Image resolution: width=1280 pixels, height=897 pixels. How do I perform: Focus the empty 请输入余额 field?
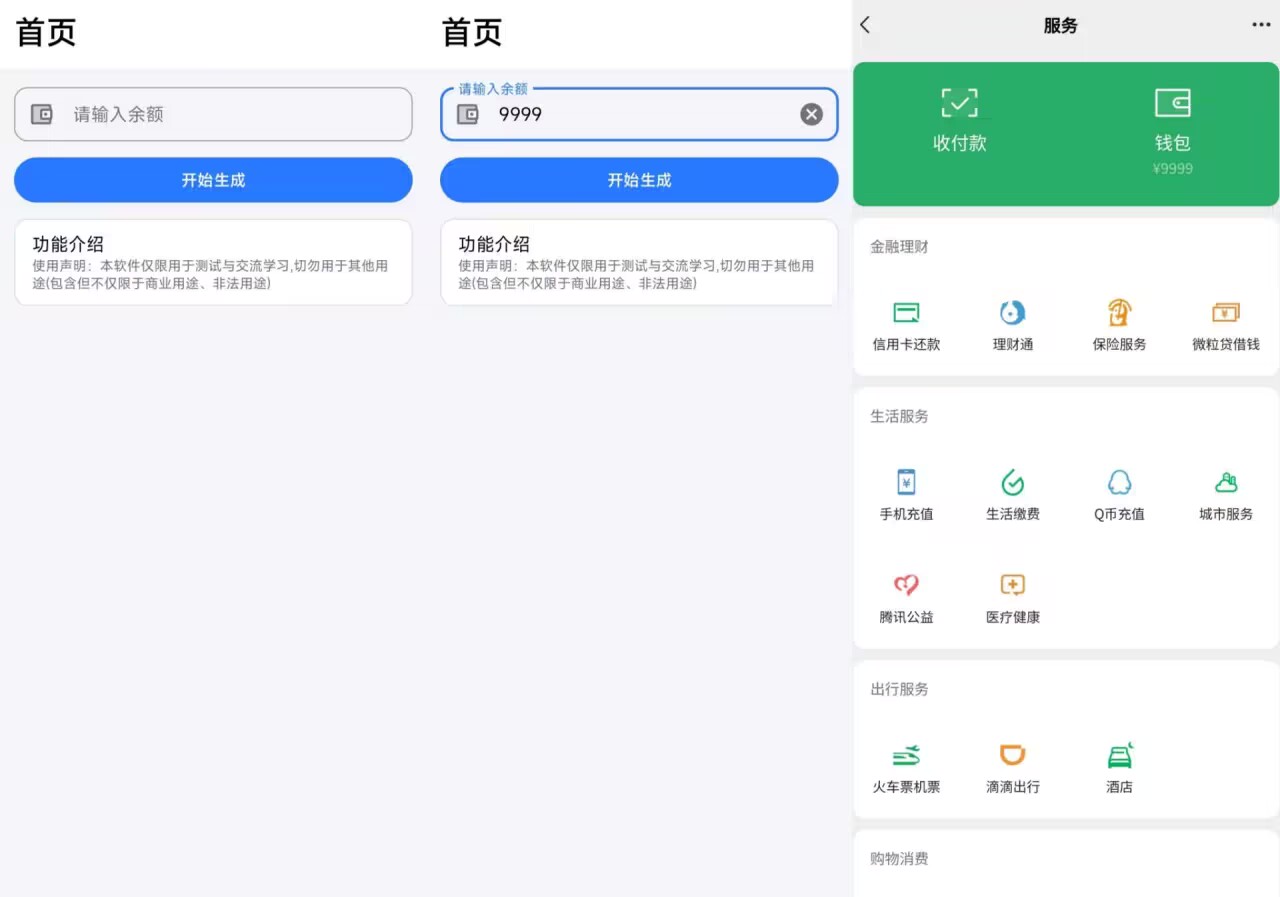(x=213, y=114)
